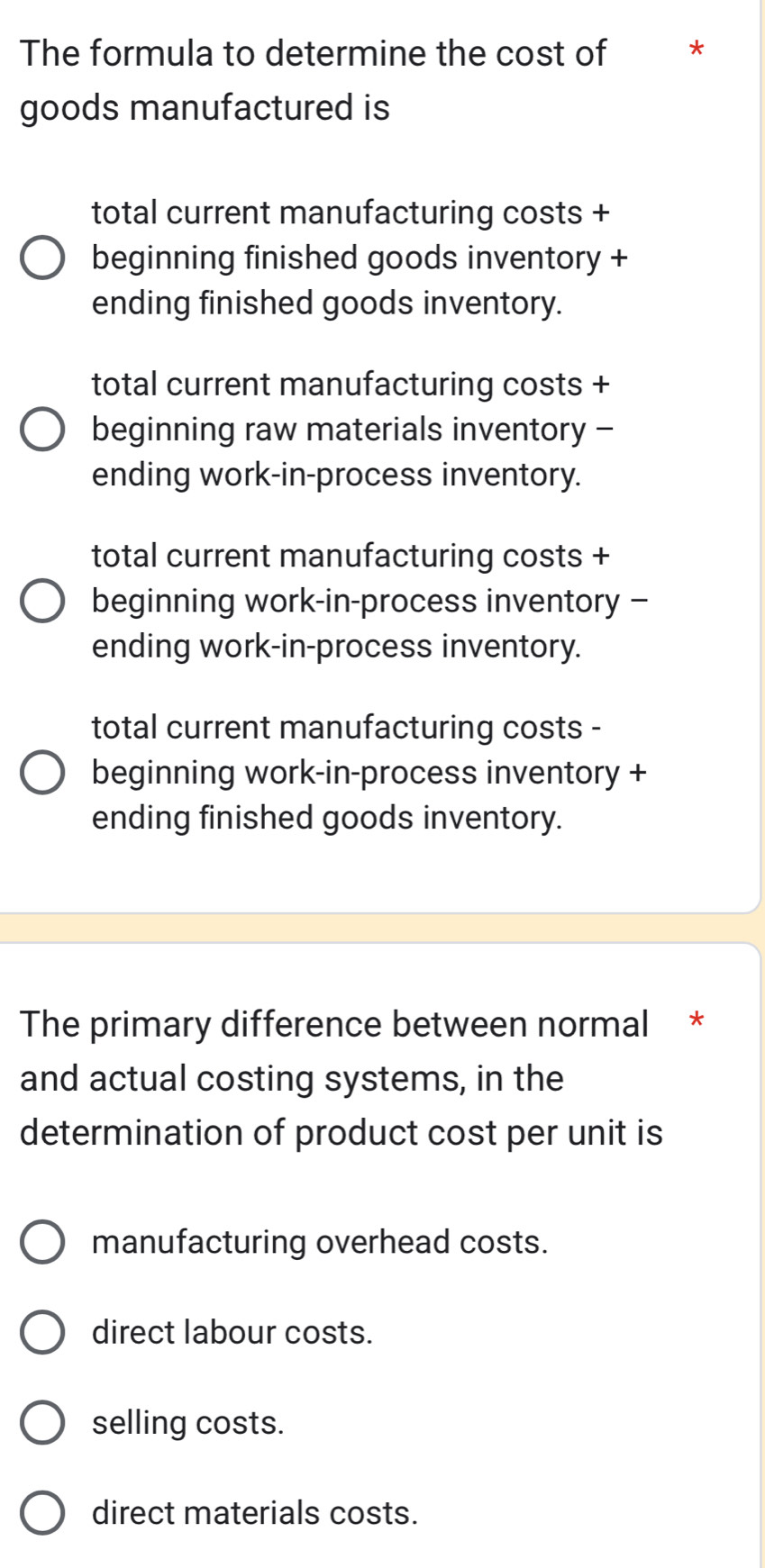This screenshot has height=1568, width=765.
Task: Click the 'direct labour costs.' answer text
Action: [232, 1333]
